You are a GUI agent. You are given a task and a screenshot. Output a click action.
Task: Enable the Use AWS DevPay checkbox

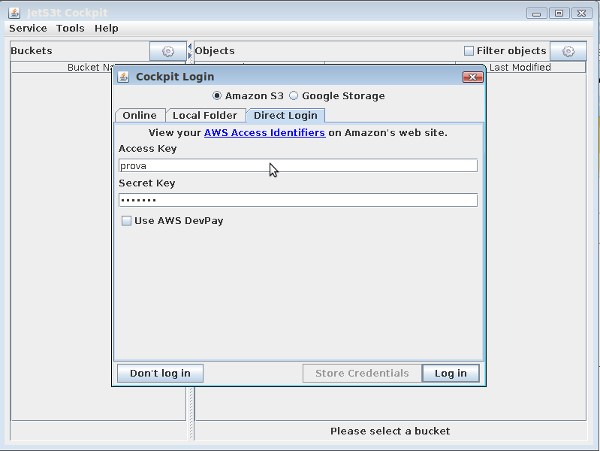point(126,221)
